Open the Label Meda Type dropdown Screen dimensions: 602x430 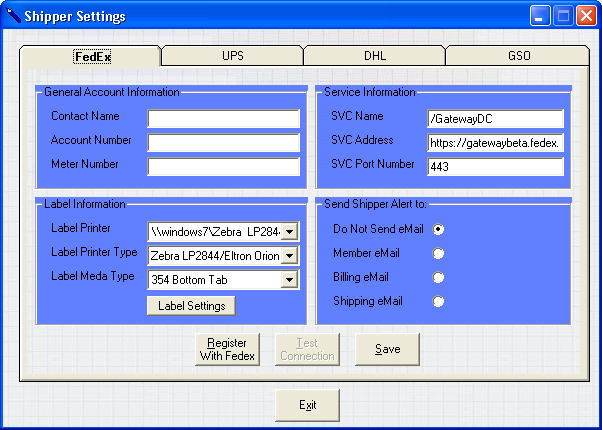[289, 280]
